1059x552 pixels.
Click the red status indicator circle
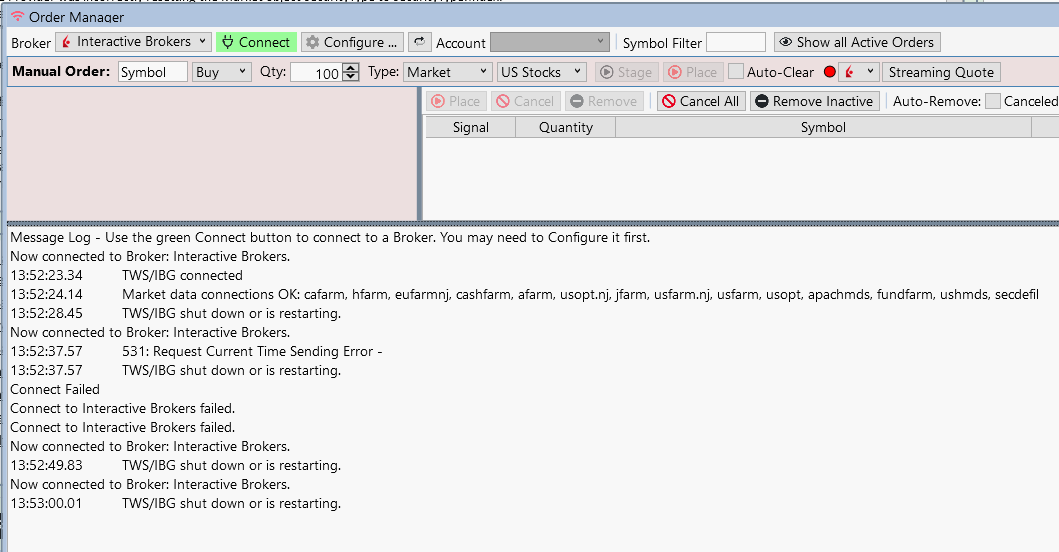[x=829, y=72]
